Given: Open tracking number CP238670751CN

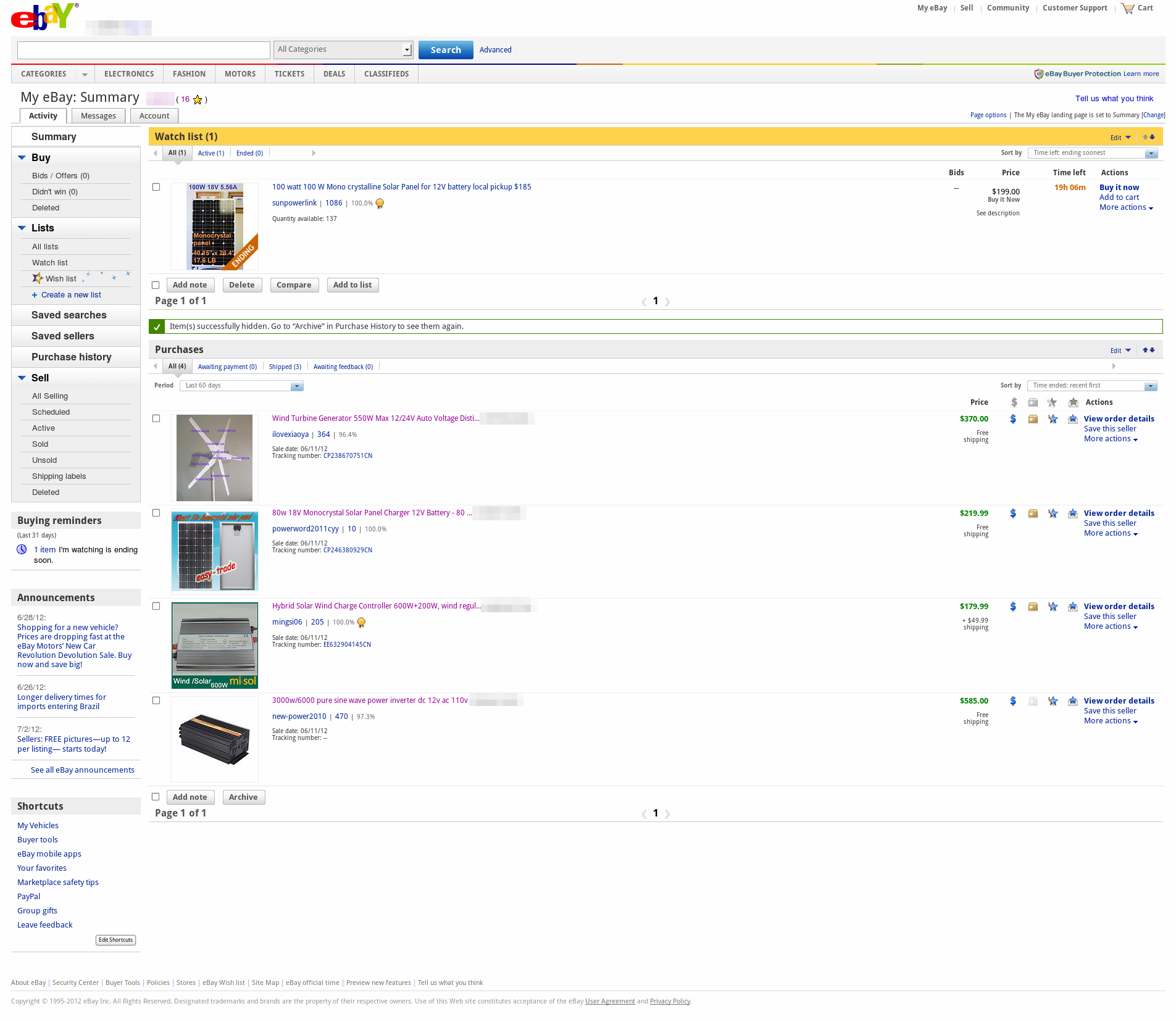Looking at the screenshot, I should (x=348, y=456).
